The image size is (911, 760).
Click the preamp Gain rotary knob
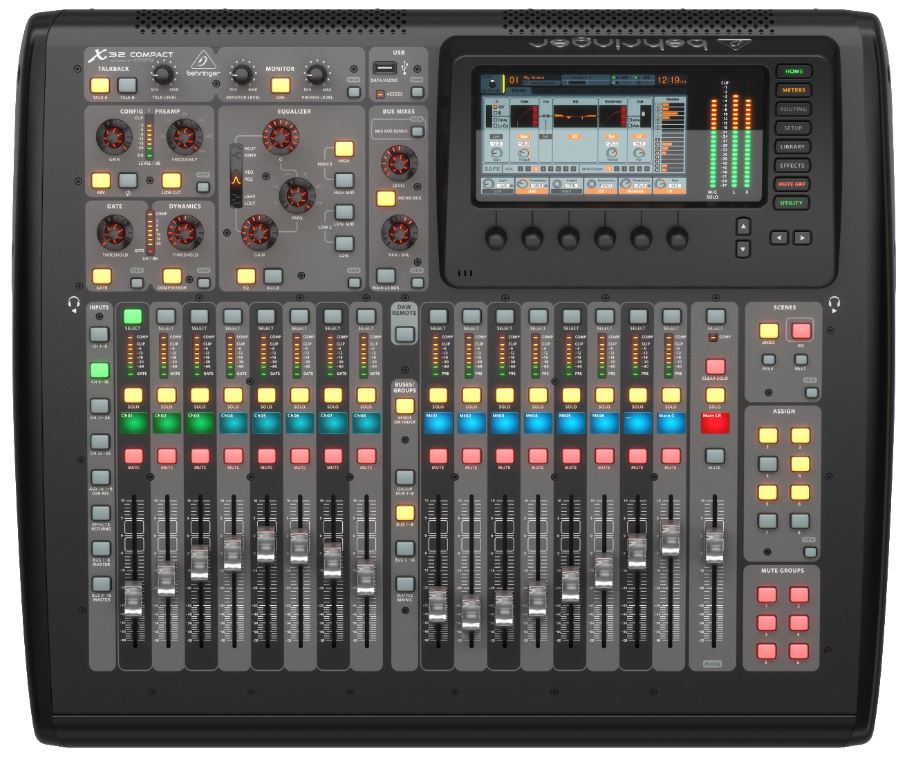pos(113,138)
